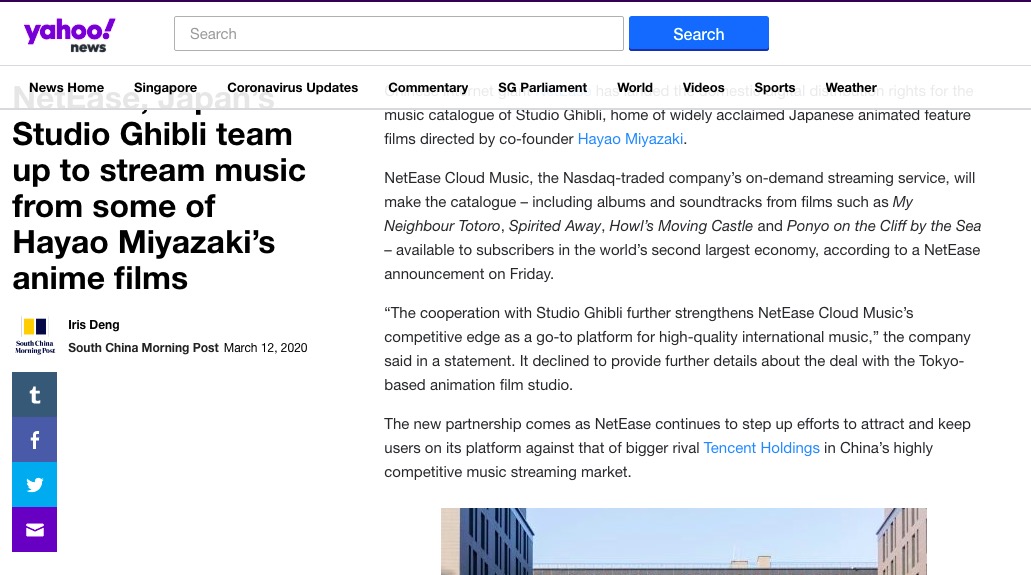Click the South China Morning Post logo
1031x575 pixels.
point(35,336)
